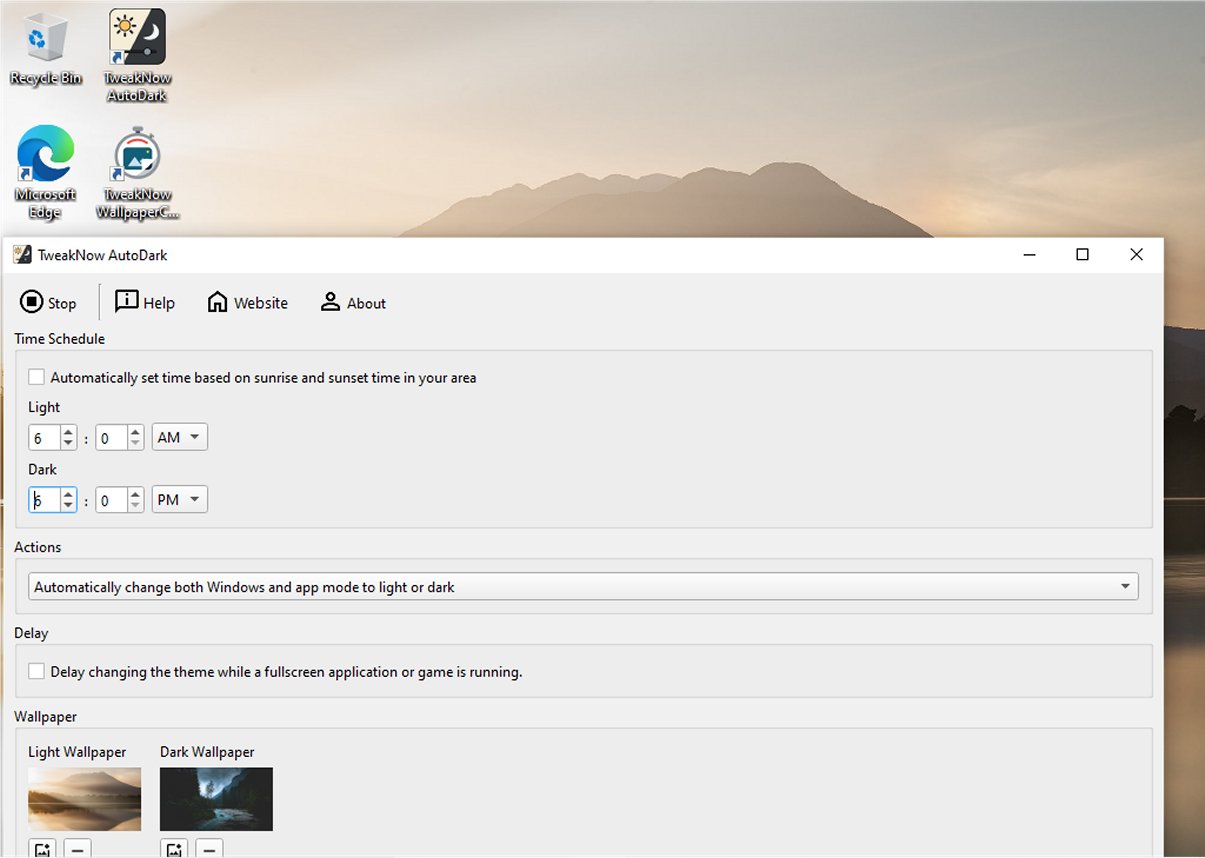Close the TweakNow AutoDark window
The height and width of the screenshot is (858, 1205).
click(1136, 255)
